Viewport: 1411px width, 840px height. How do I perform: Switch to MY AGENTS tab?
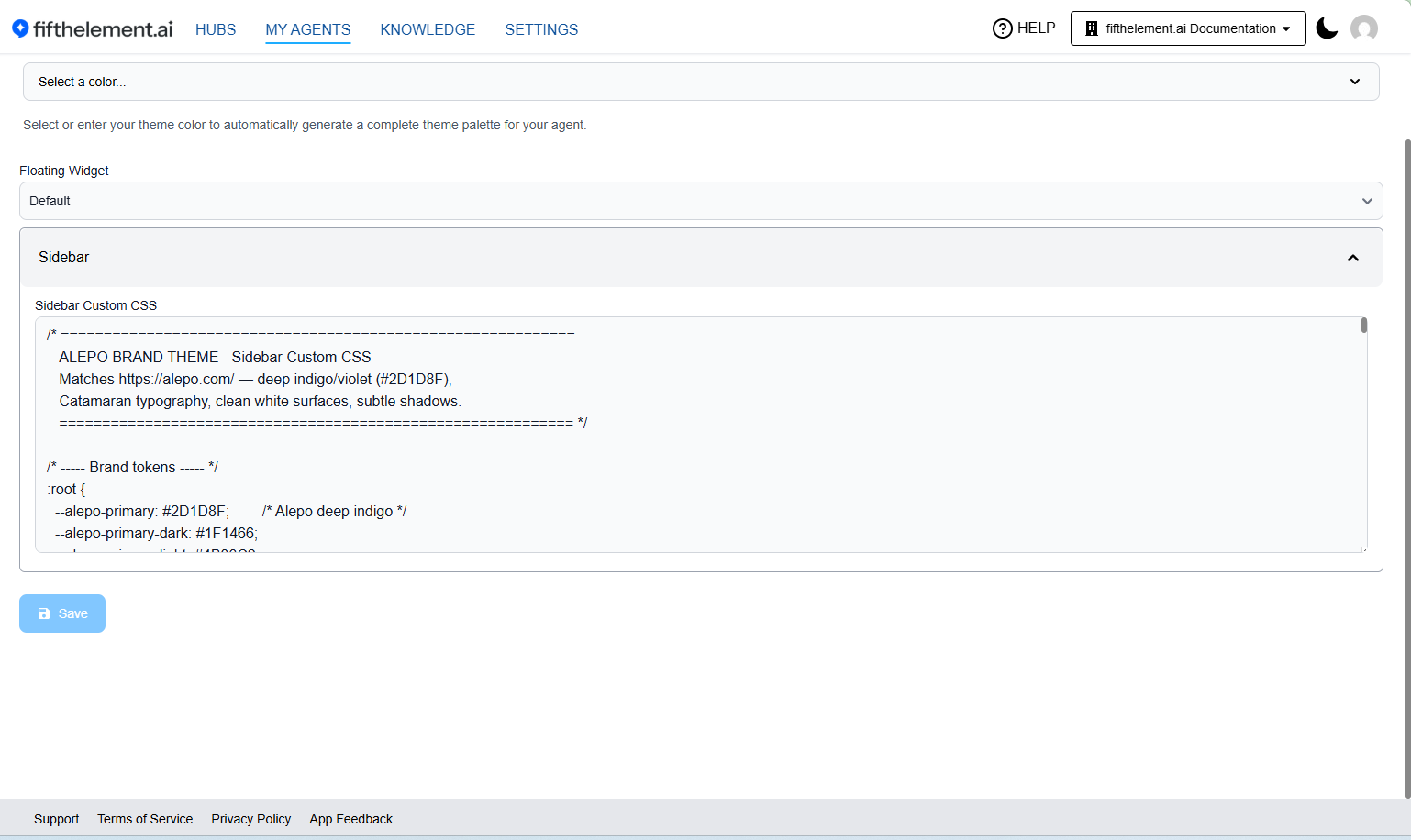point(308,29)
